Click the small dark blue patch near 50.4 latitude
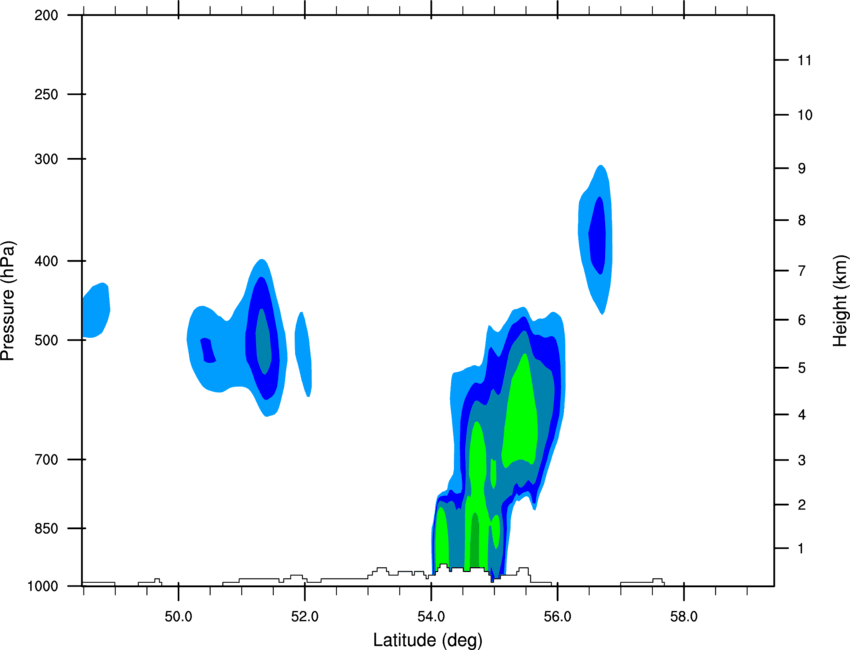The width and height of the screenshot is (850, 650). pos(208,350)
